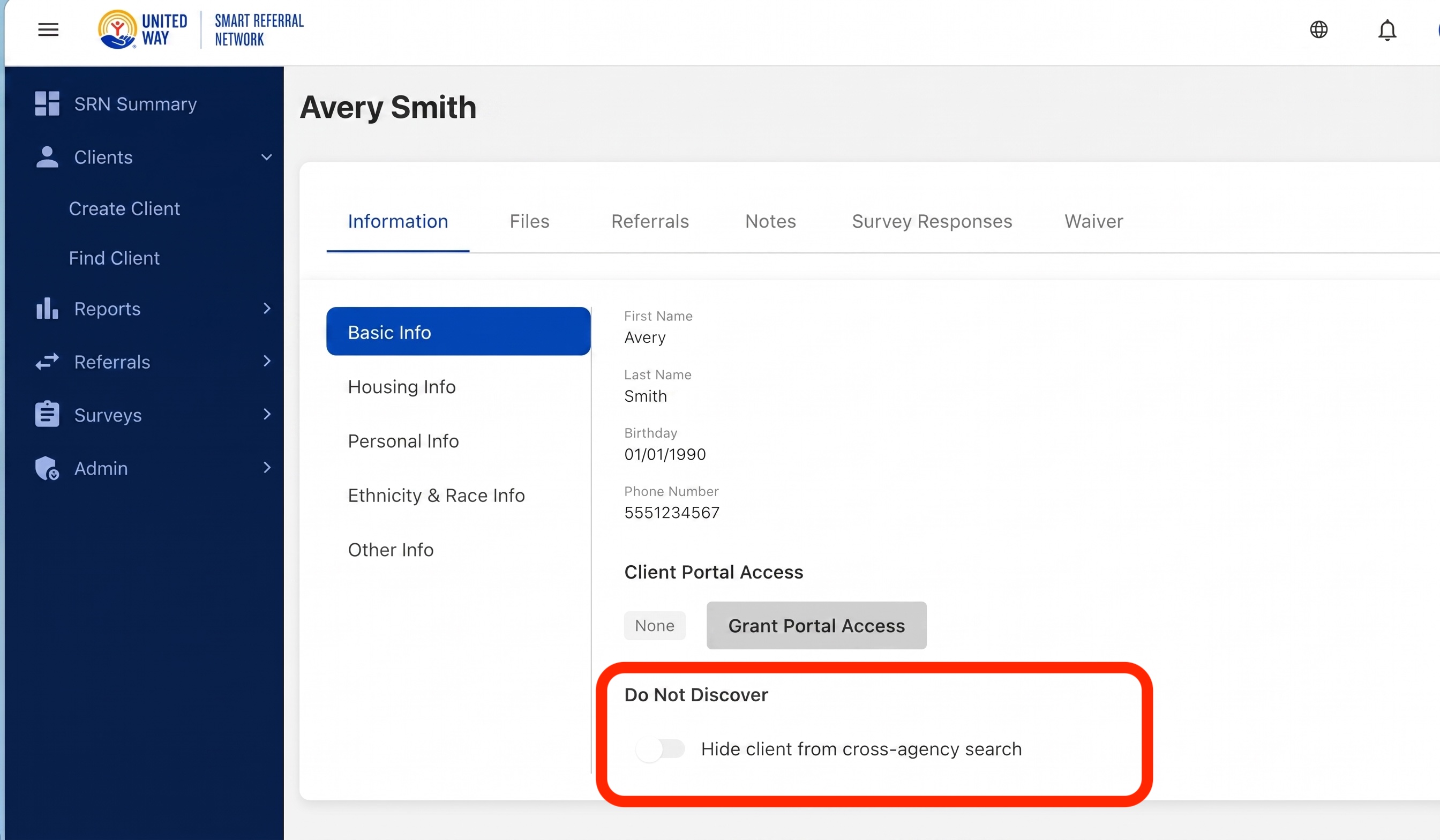1440x840 pixels.
Task: Click the Surveys clipboard icon
Action: 47,414
